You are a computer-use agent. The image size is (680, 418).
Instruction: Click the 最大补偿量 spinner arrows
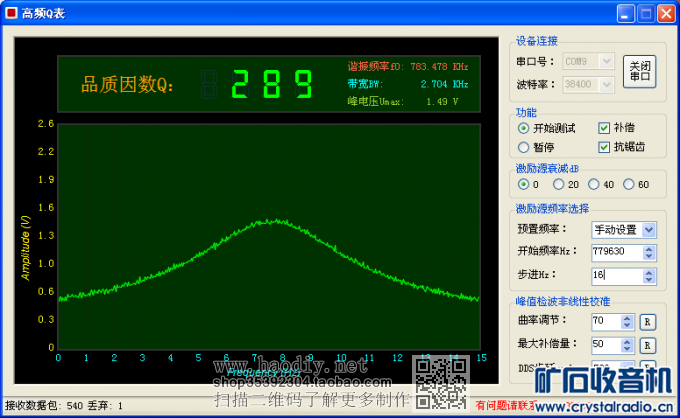pyautogui.click(x=626, y=345)
